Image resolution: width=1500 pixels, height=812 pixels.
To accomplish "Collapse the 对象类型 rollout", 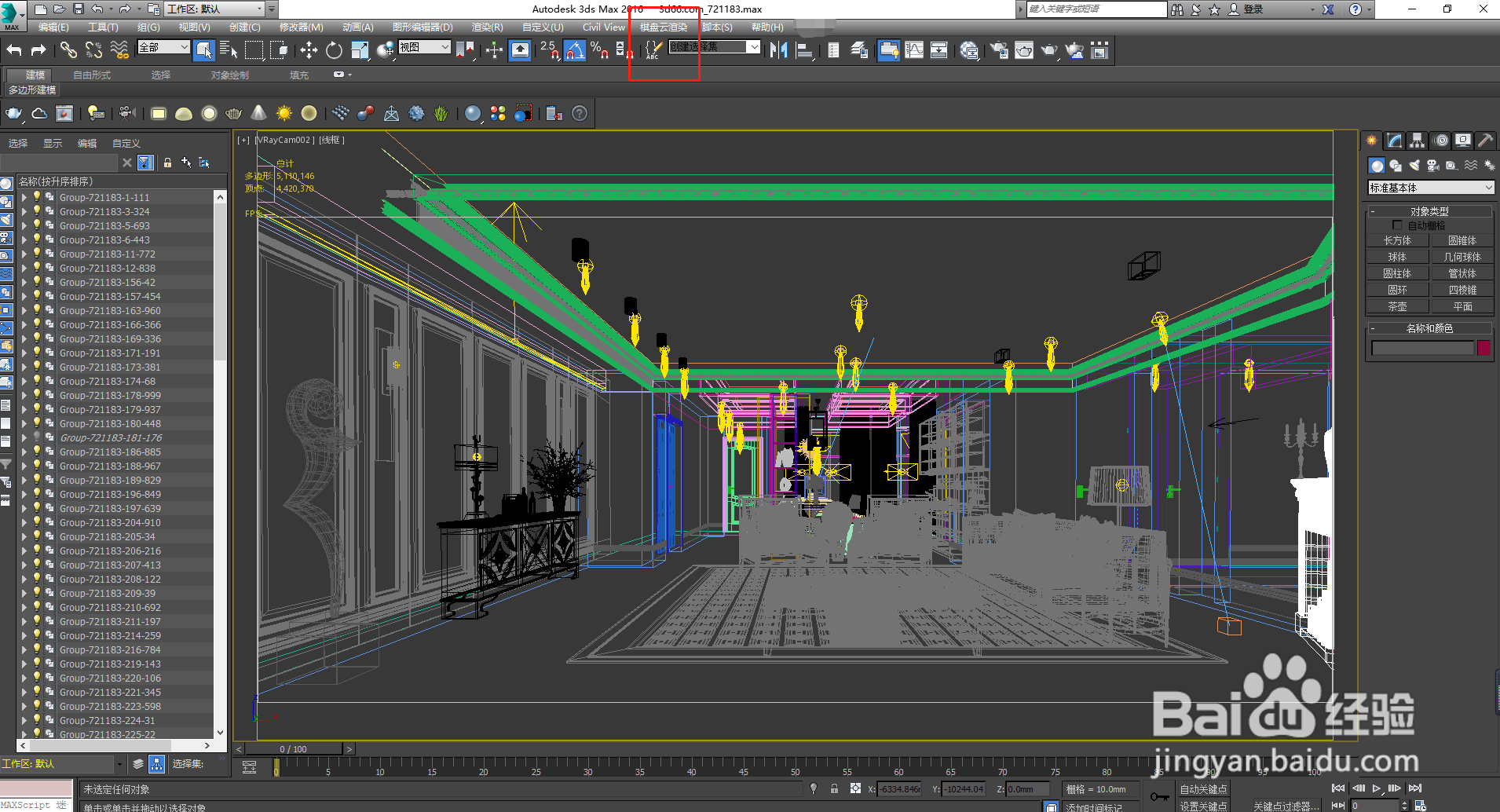I will [1429, 211].
